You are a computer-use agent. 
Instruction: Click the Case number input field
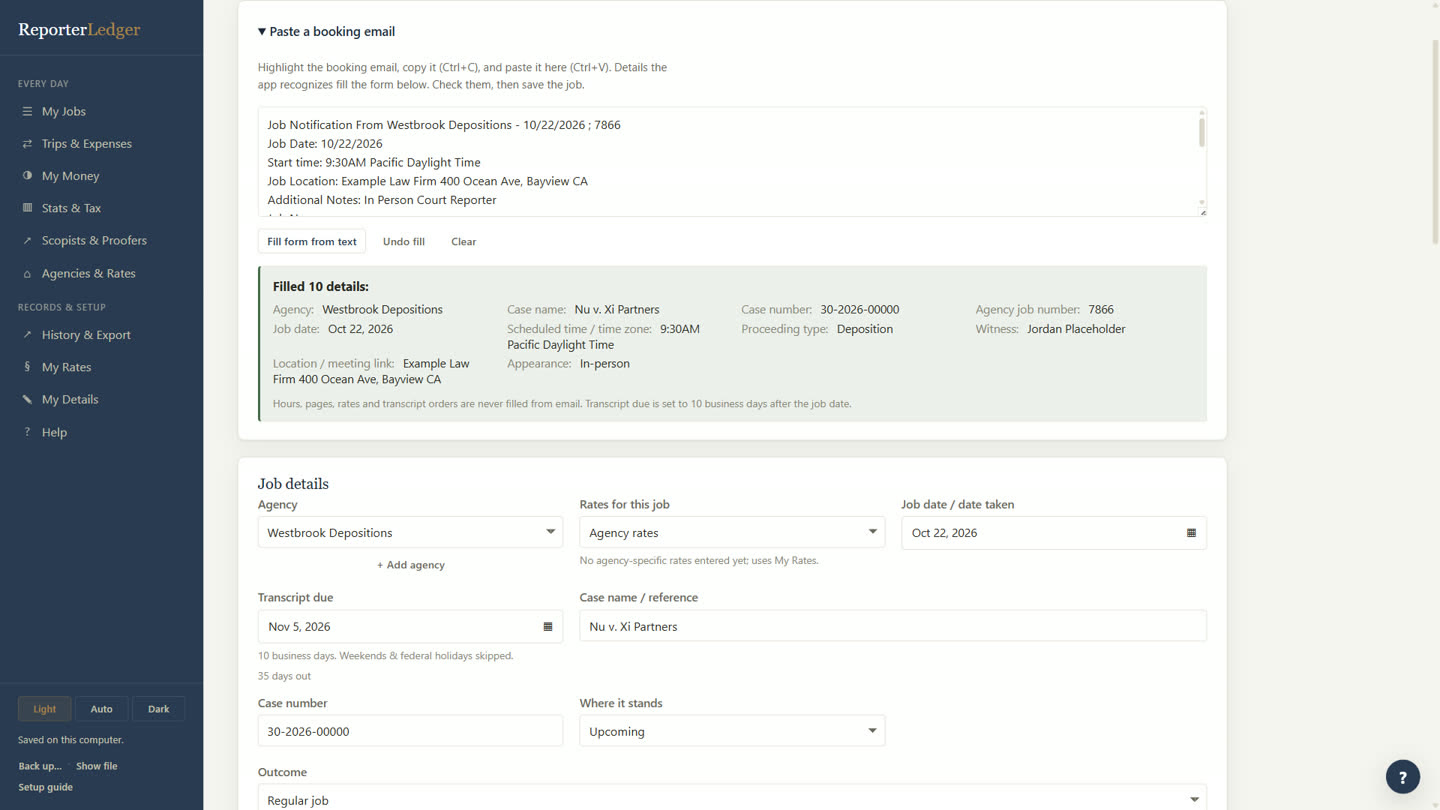[x=410, y=731]
